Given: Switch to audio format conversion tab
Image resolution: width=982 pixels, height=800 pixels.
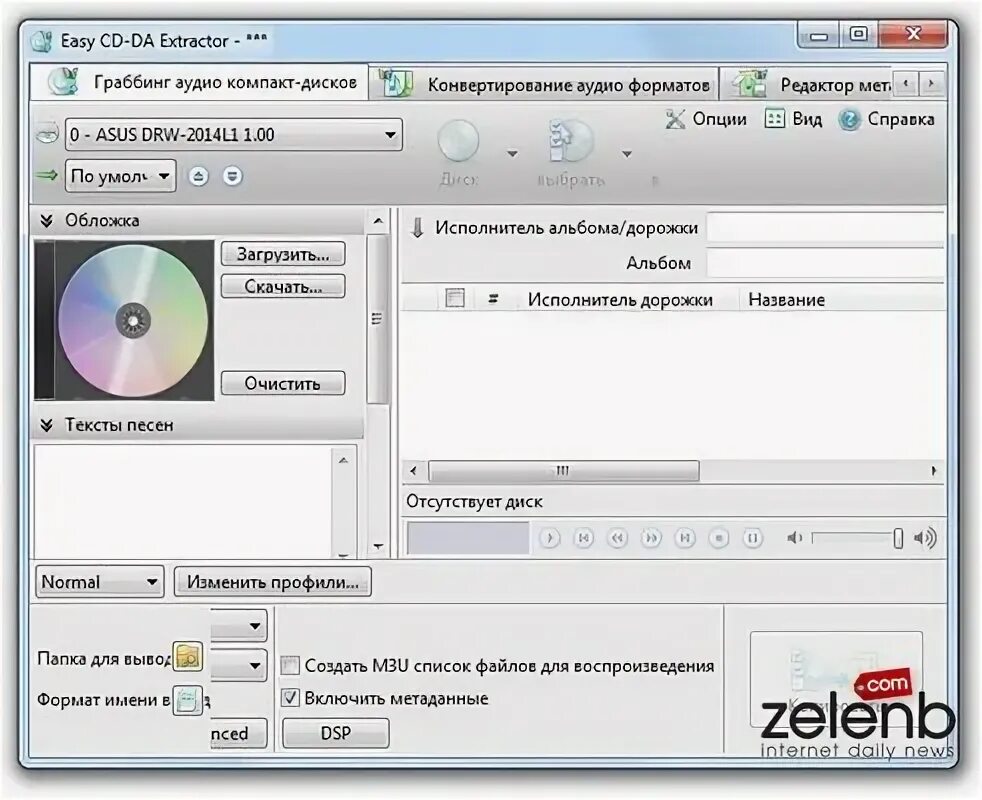Looking at the screenshot, I should (x=543, y=84).
